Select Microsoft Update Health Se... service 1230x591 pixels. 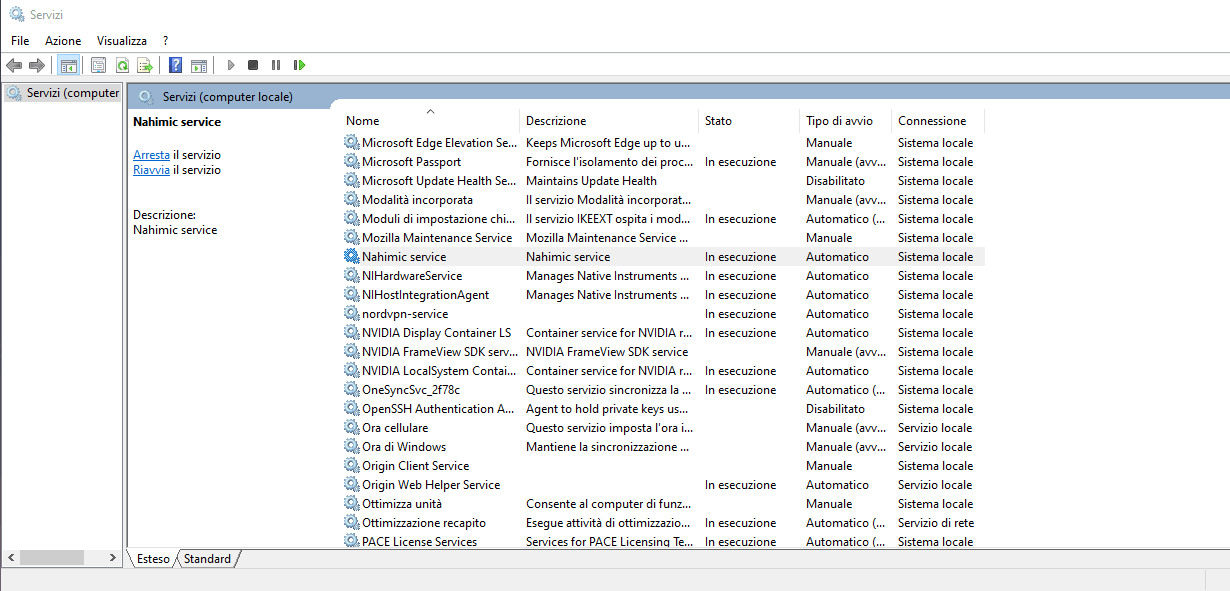439,181
